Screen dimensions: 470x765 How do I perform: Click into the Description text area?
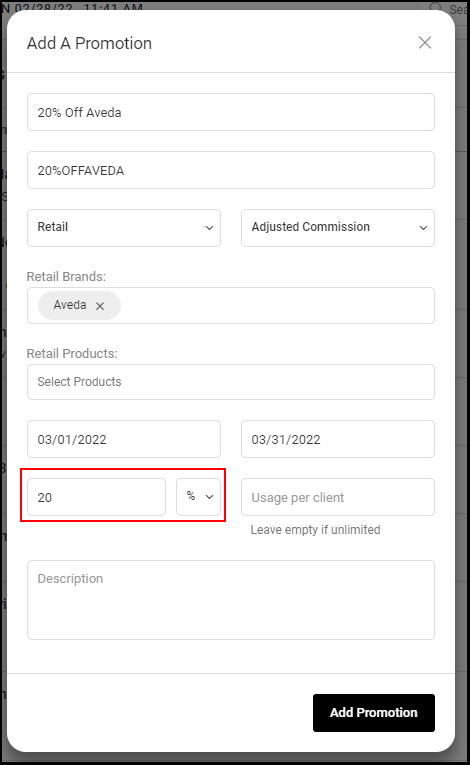231,600
